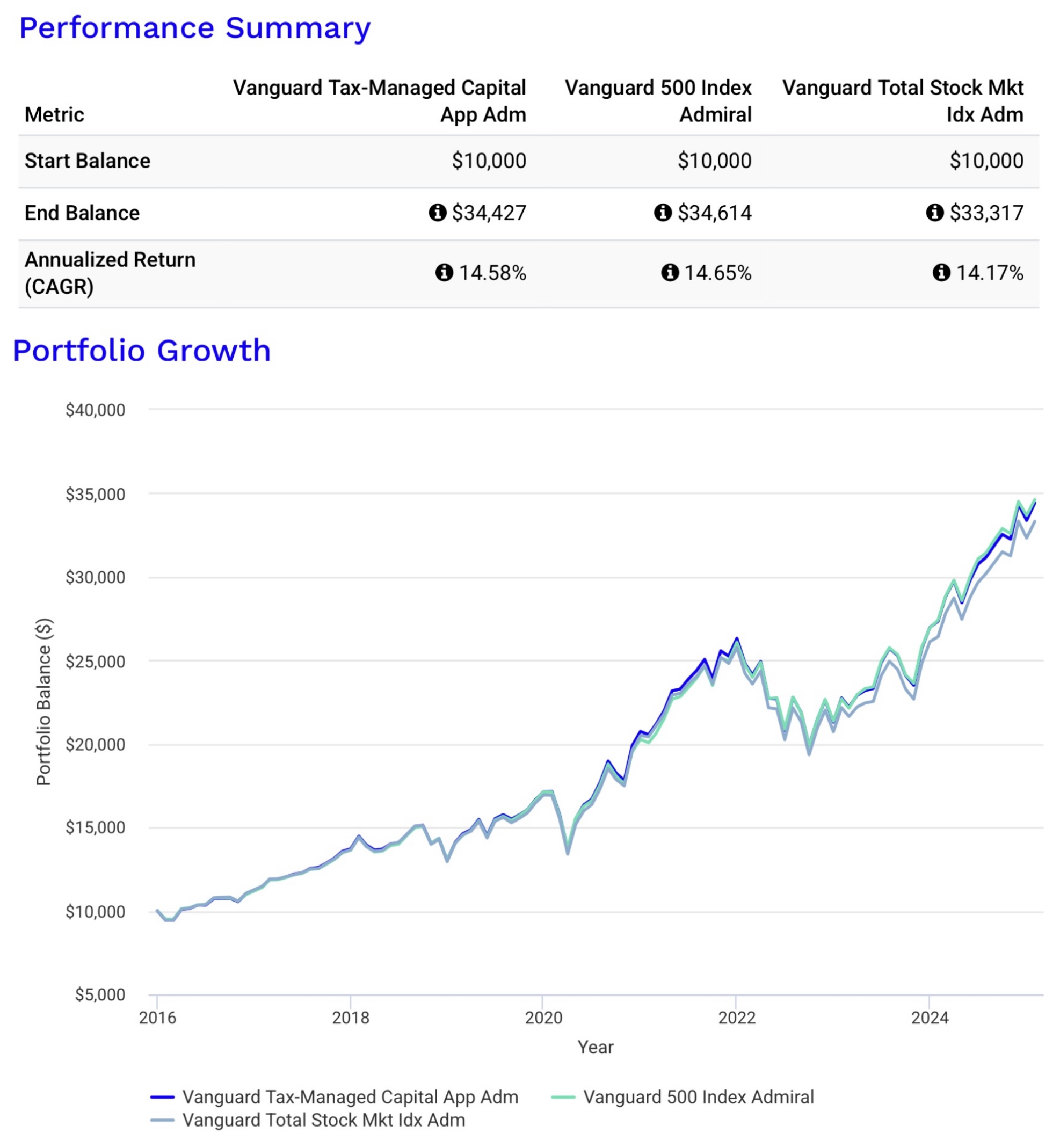Click the 2020 marker on the Year axis

point(544,1018)
